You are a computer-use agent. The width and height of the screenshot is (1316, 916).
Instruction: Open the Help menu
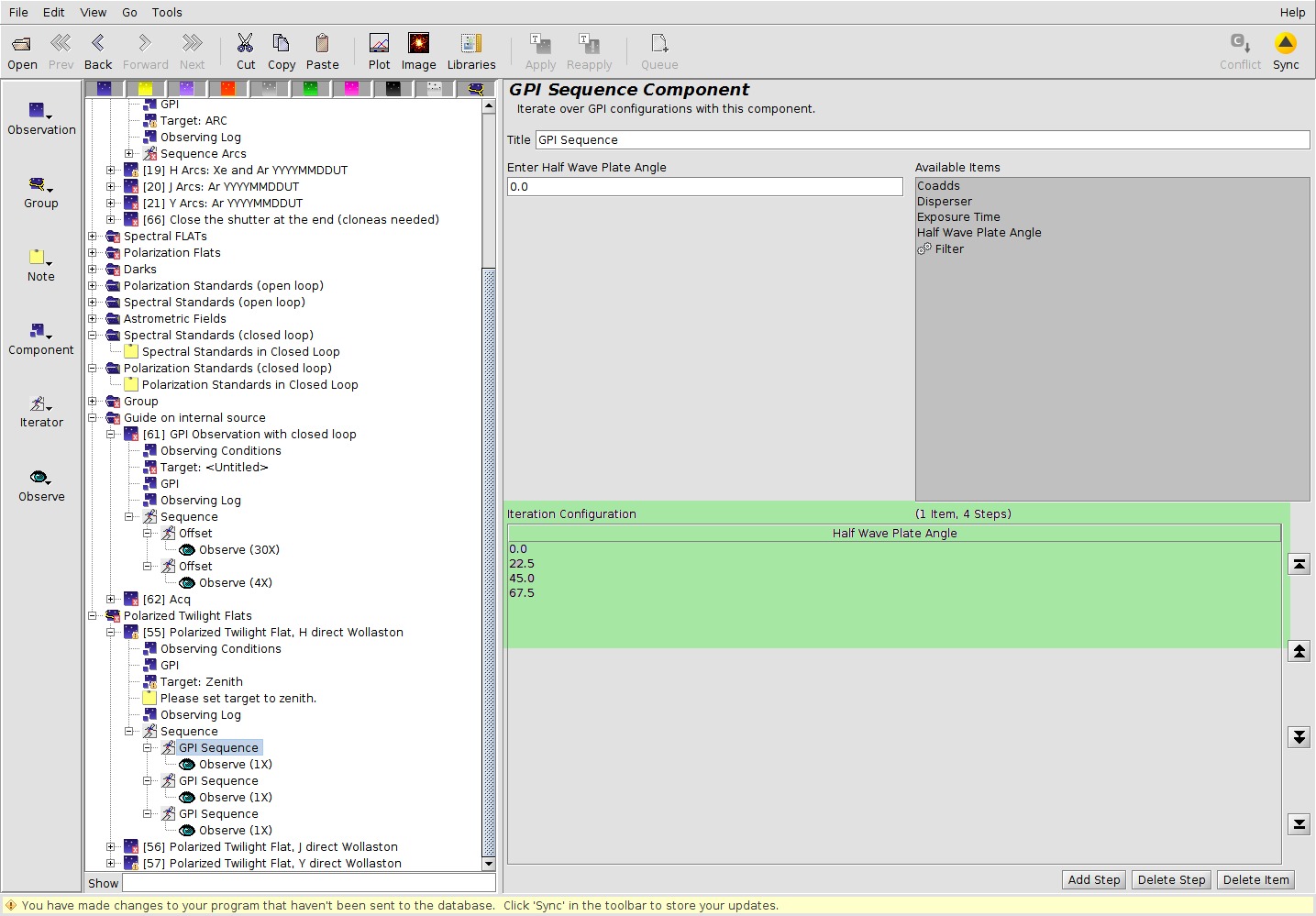tap(1292, 12)
